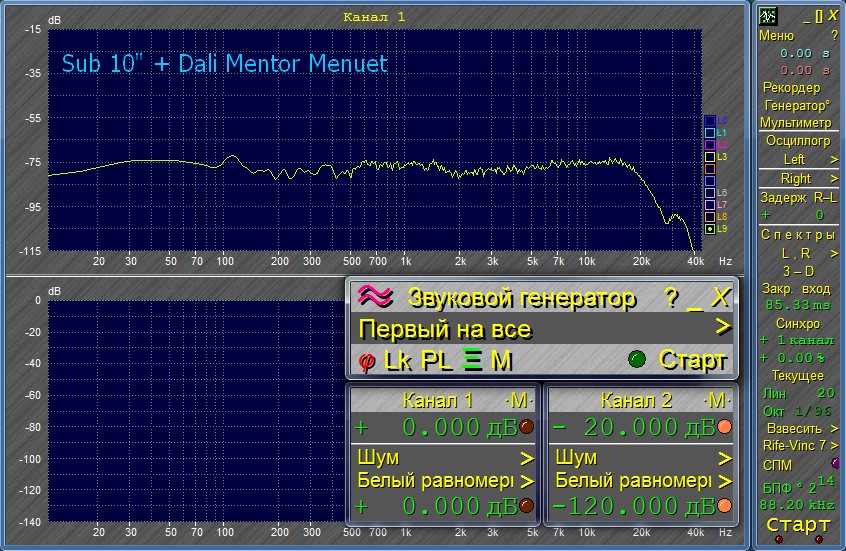Click the Текущее label
Viewport: 846px width, 551px height.
[x=797, y=376]
